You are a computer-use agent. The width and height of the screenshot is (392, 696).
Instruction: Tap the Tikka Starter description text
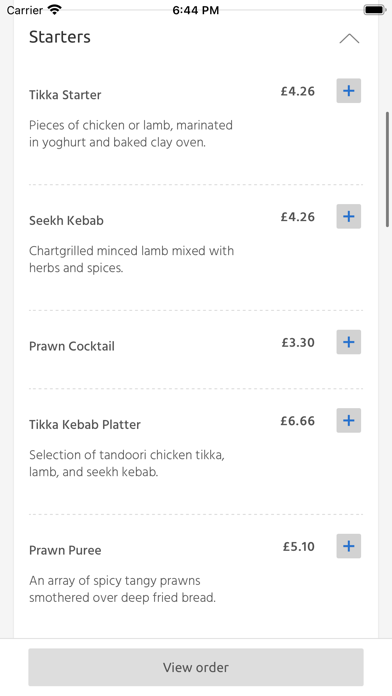click(x=131, y=134)
